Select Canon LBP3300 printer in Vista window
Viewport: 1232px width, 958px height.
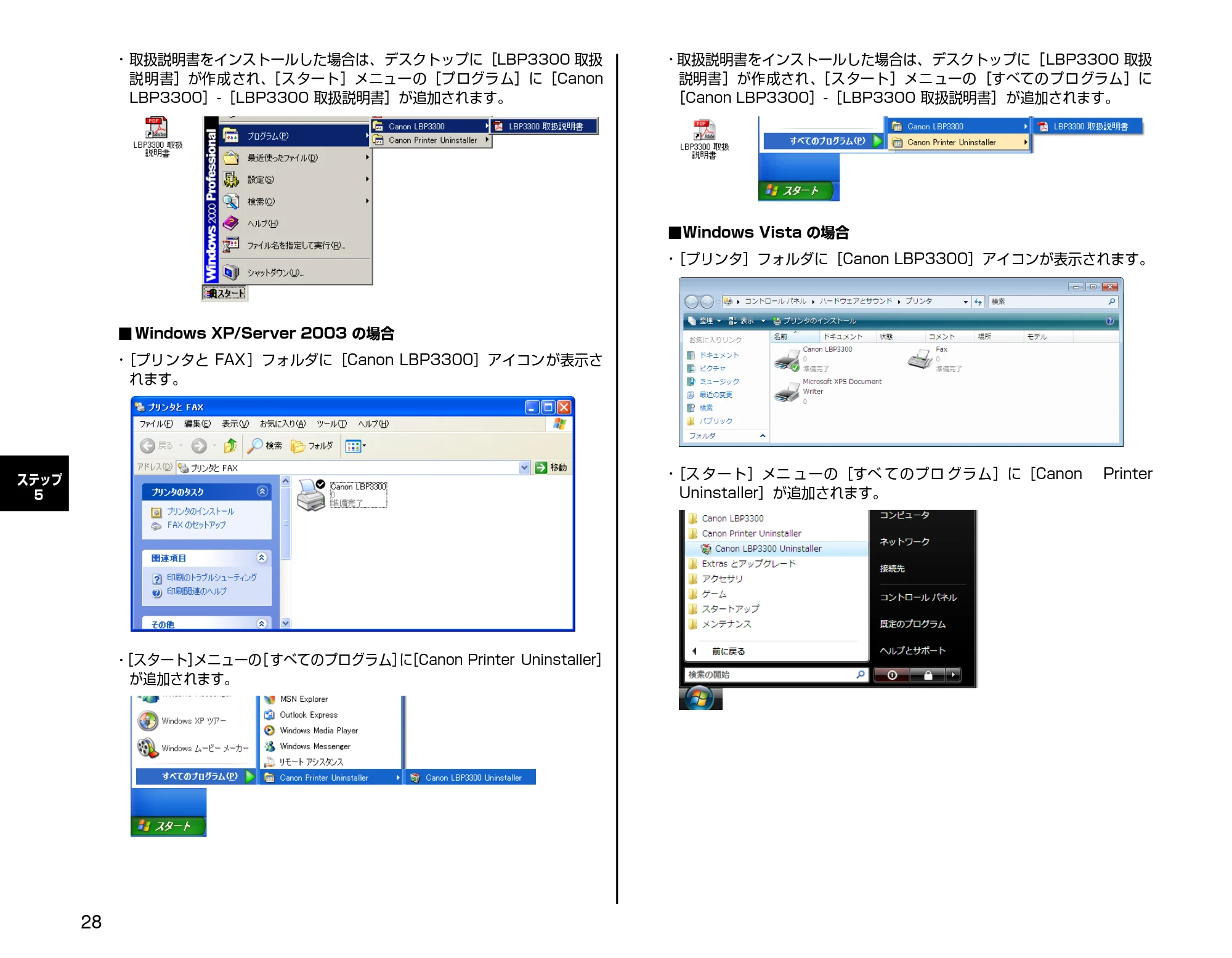(x=813, y=359)
